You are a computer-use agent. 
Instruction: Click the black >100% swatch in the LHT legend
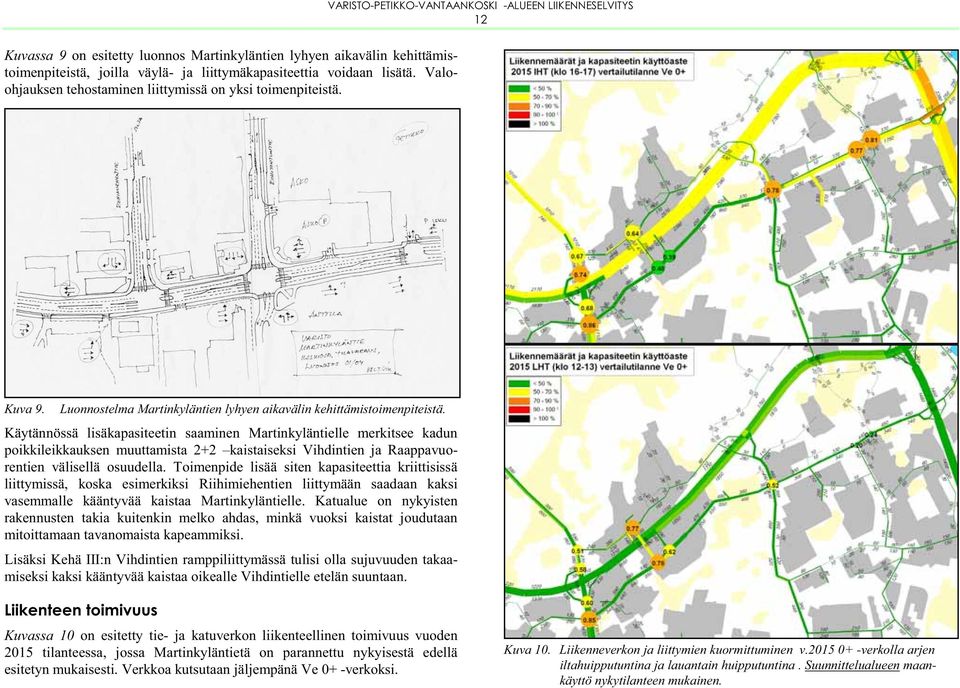pyautogui.click(x=519, y=419)
